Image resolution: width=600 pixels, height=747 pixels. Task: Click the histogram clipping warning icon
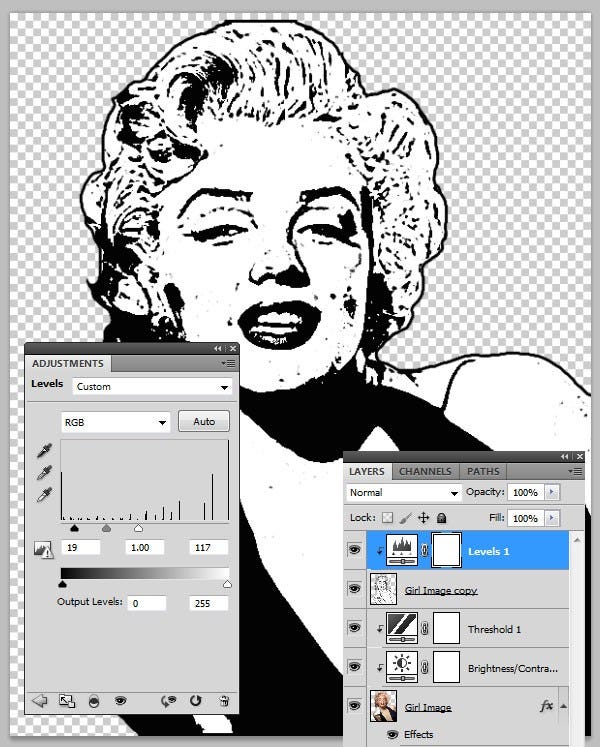[x=43, y=549]
